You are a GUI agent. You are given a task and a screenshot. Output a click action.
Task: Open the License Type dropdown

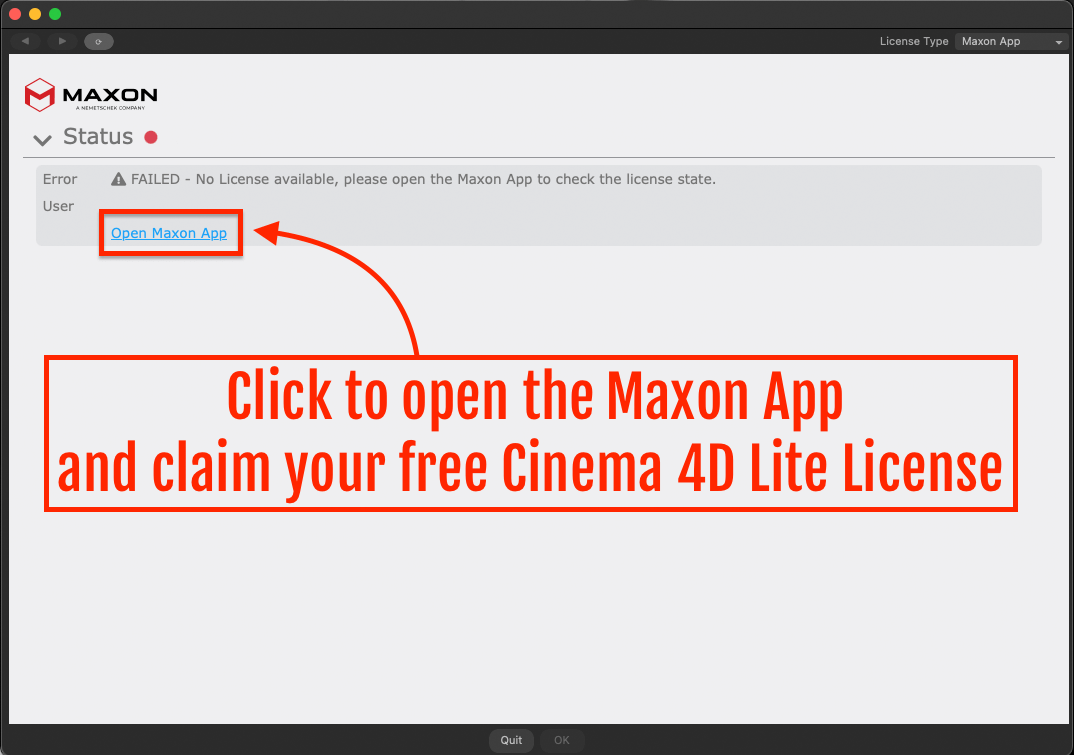pos(1057,41)
